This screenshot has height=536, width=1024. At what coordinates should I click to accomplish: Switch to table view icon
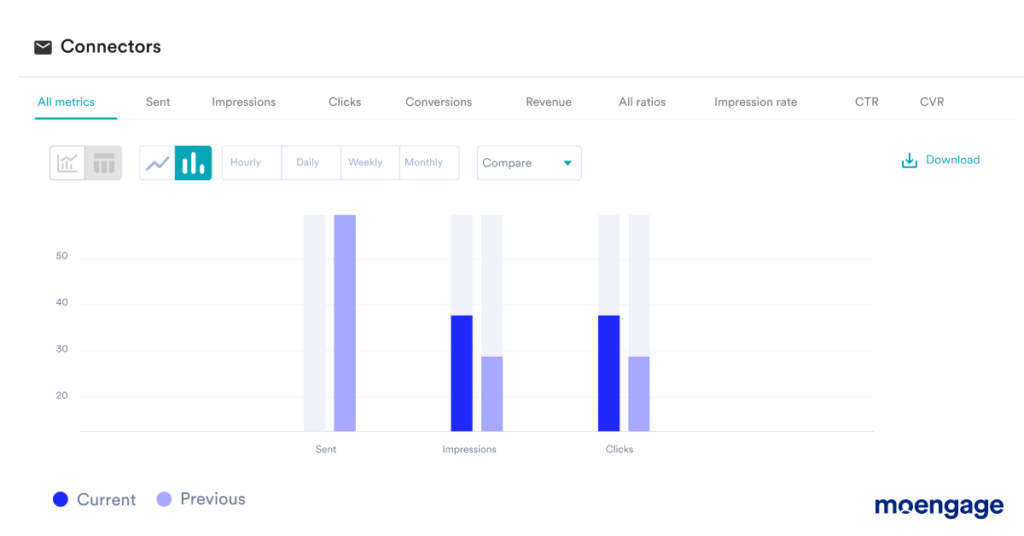[x=104, y=163]
